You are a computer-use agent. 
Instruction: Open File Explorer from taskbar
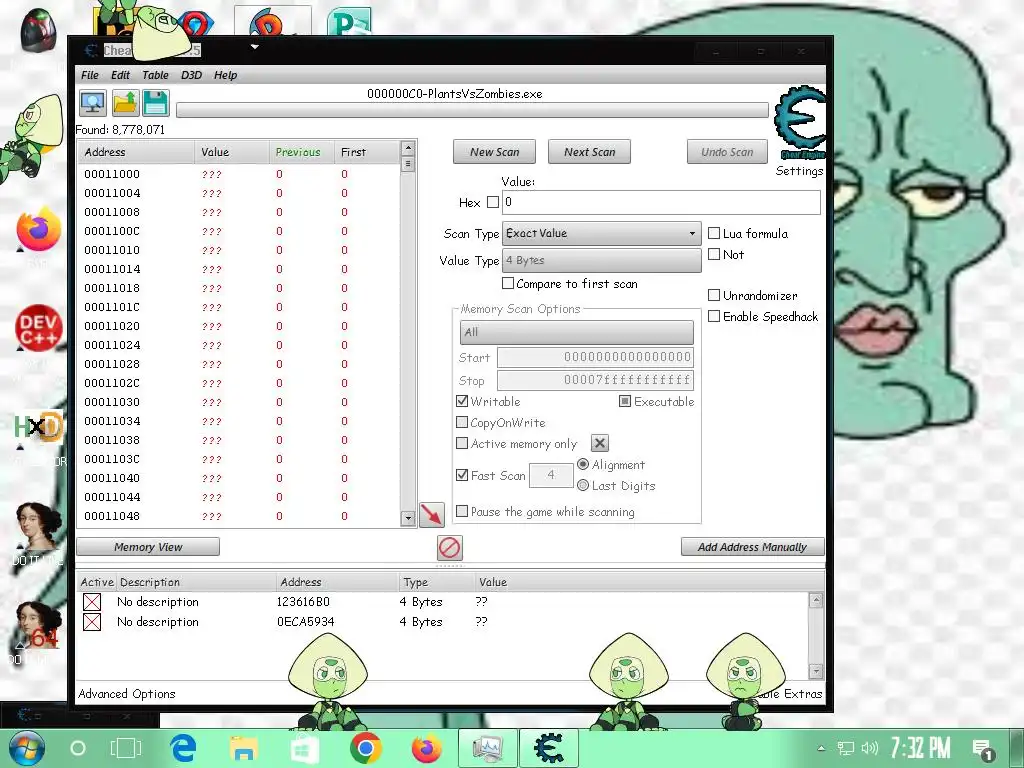point(243,748)
